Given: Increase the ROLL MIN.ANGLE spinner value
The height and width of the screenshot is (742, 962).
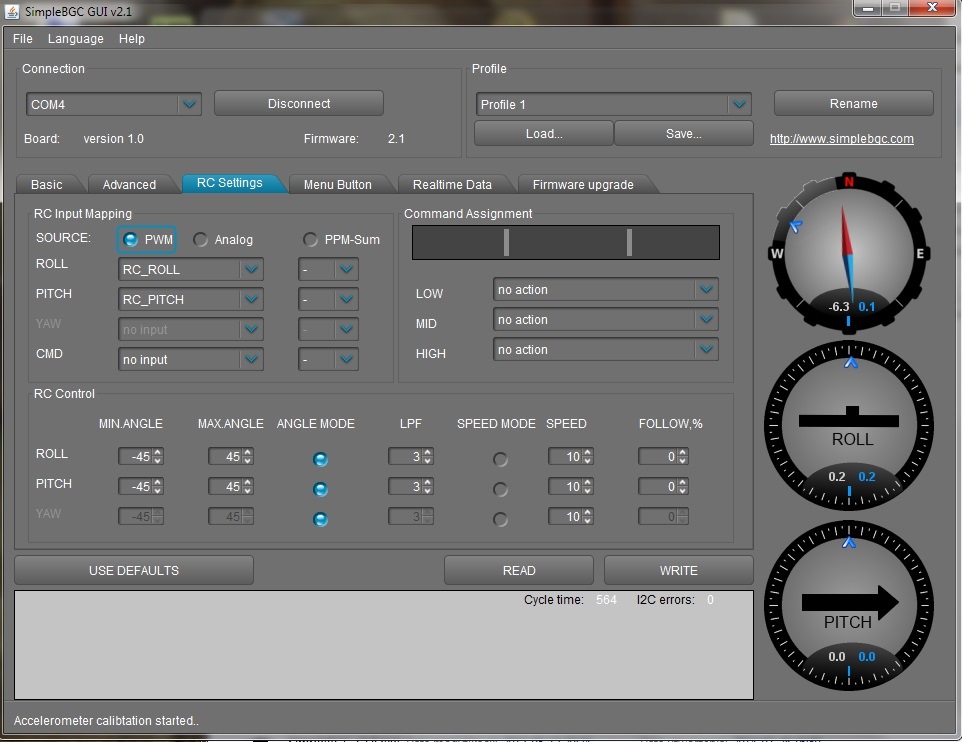Looking at the screenshot, I should 158,452.
